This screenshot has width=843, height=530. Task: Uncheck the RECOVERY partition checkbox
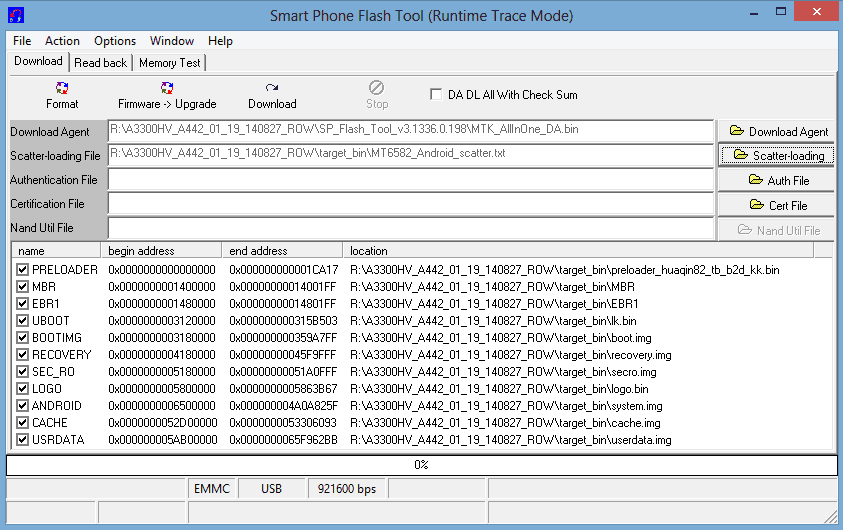pyautogui.click(x=22, y=355)
